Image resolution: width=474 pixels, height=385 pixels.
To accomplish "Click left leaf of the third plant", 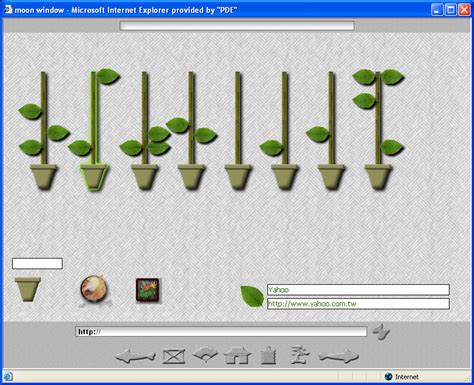I will click(x=131, y=148).
